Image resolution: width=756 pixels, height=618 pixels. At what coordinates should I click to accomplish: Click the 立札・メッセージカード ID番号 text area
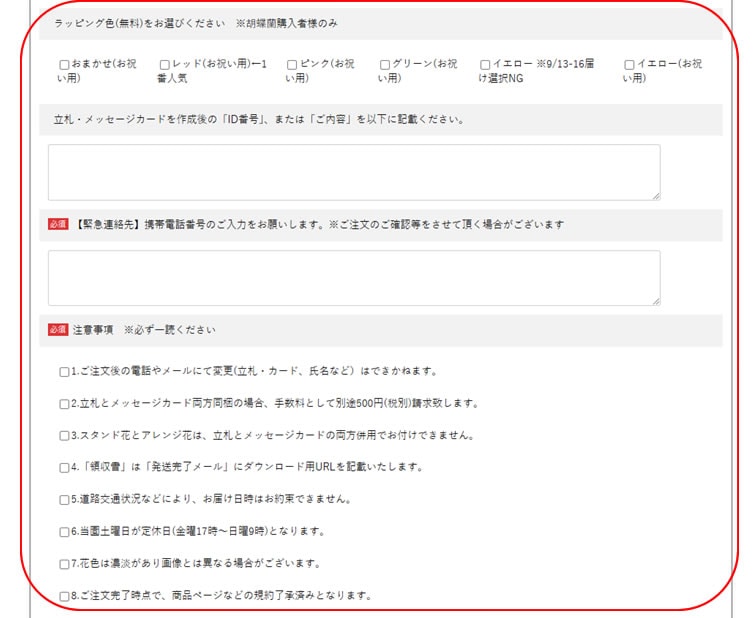[x=353, y=172]
